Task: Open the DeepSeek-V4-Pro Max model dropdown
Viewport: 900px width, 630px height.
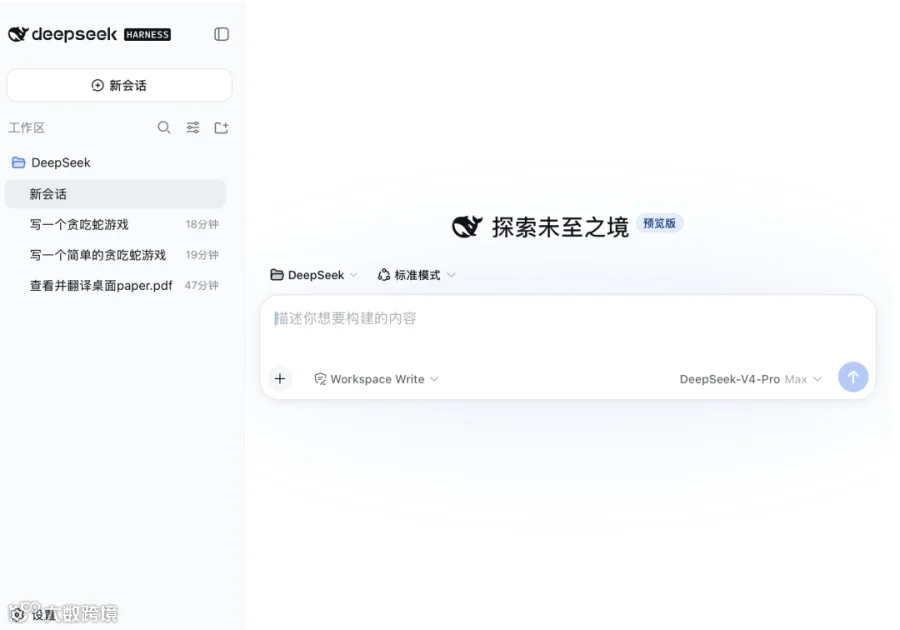Action: [750, 379]
